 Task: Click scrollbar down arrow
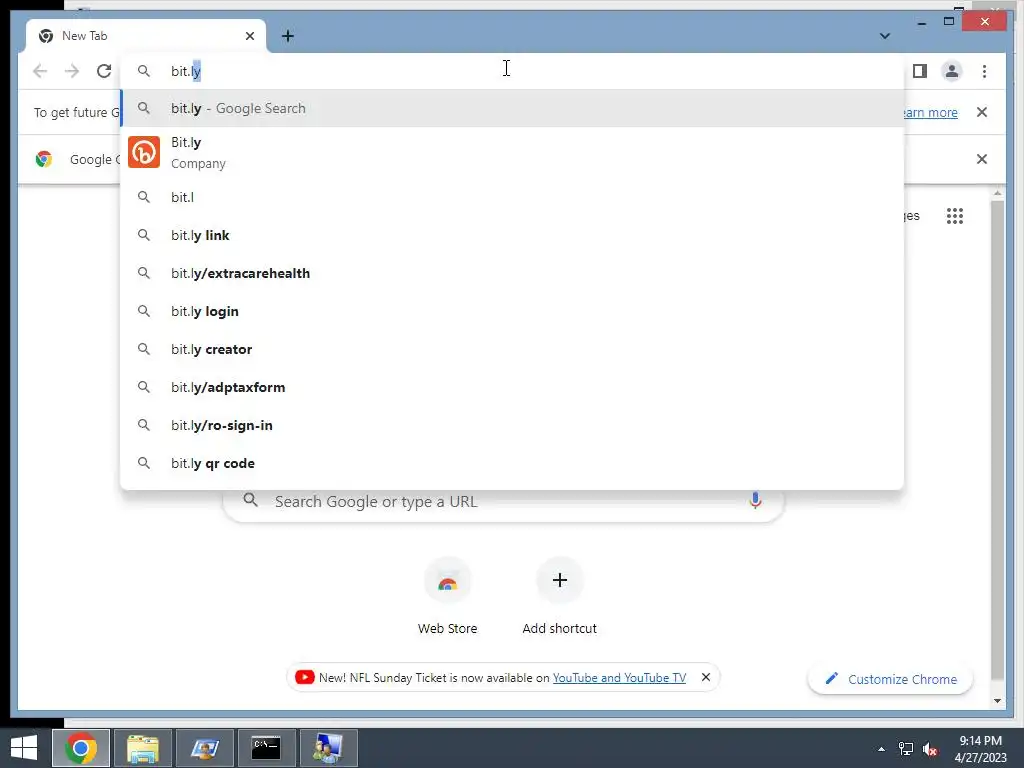tap(997, 700)
